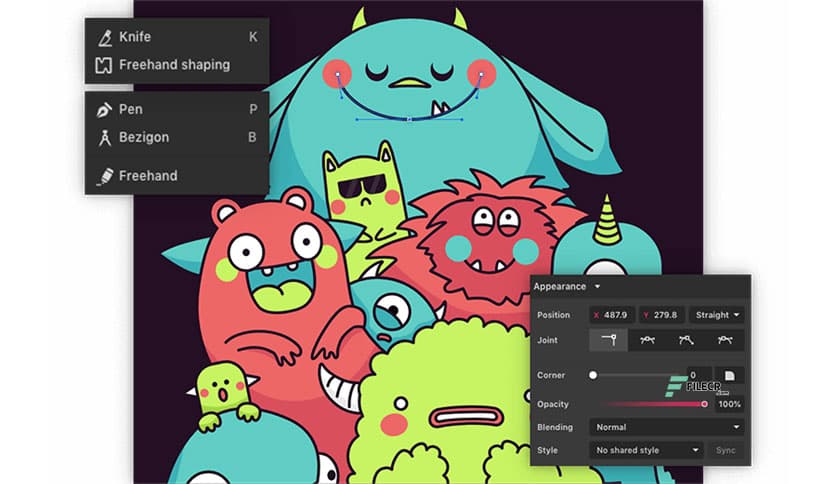
Task: Click the Opacity field showing 100%
Action: (x=729, y=404)
